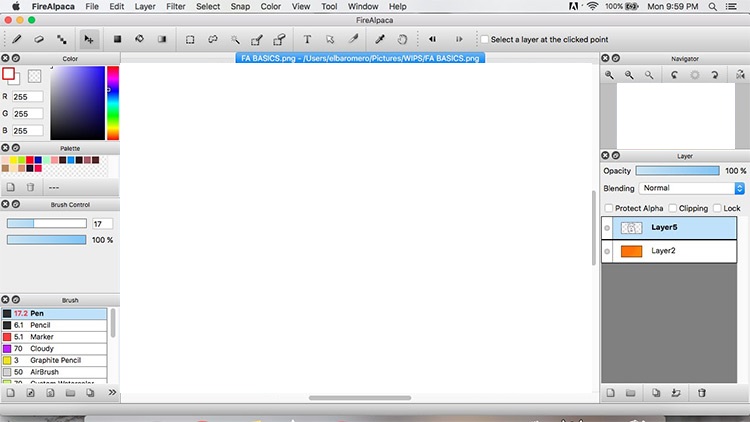Hide Layer5 using its visibility dot
This screenshot has width=750, height=422.
[607, 228]
